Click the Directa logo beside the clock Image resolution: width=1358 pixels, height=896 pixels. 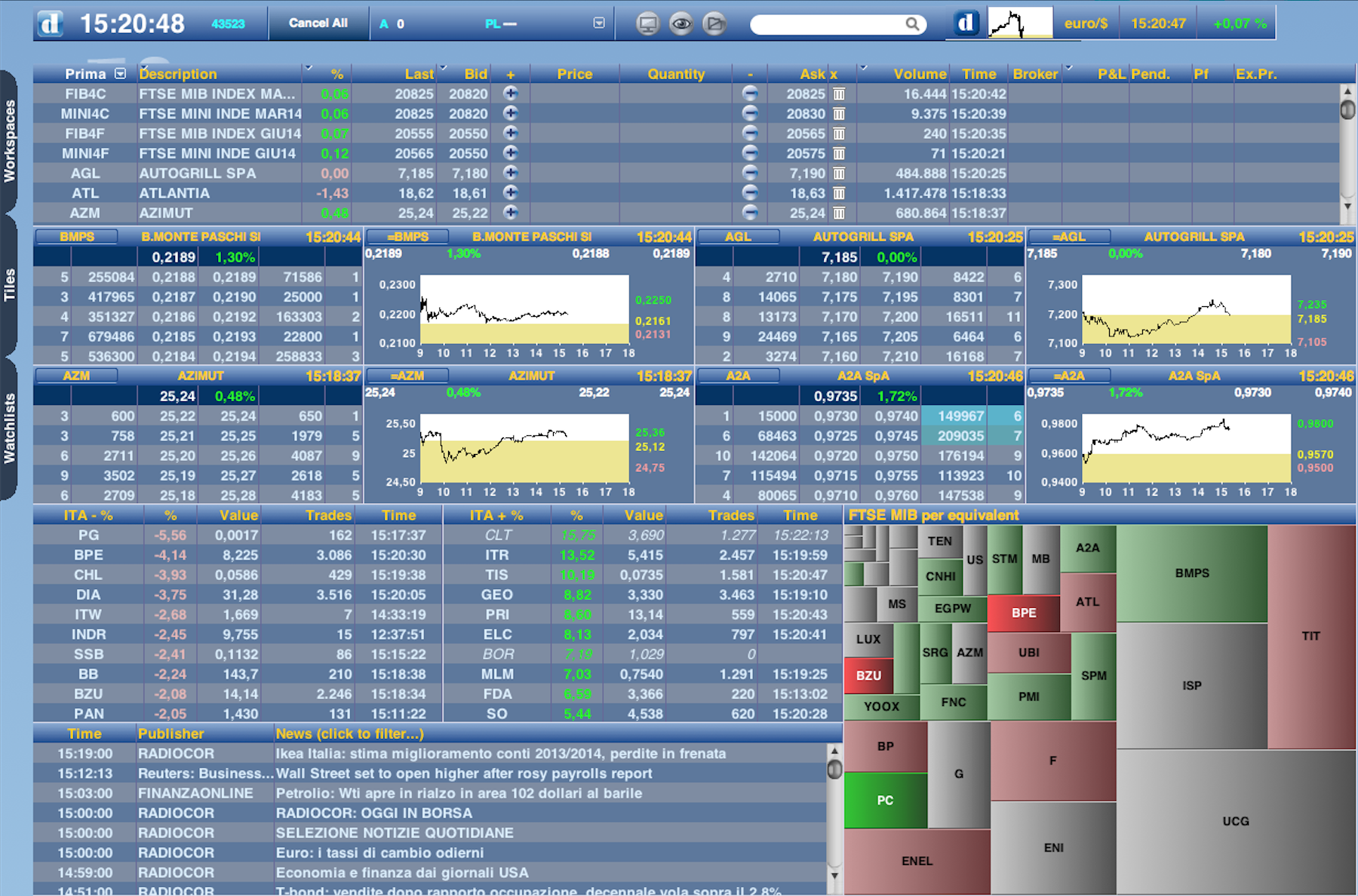(50, 23)
